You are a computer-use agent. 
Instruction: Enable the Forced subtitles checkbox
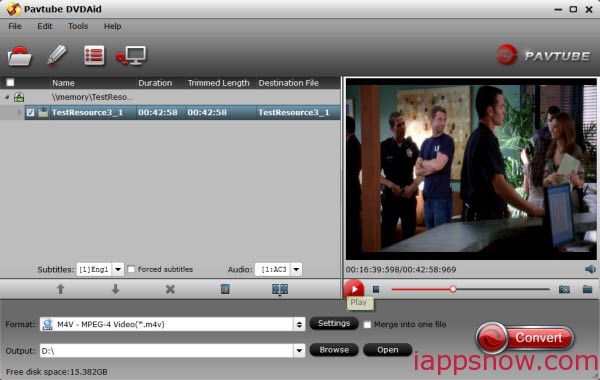coord(131,269)
